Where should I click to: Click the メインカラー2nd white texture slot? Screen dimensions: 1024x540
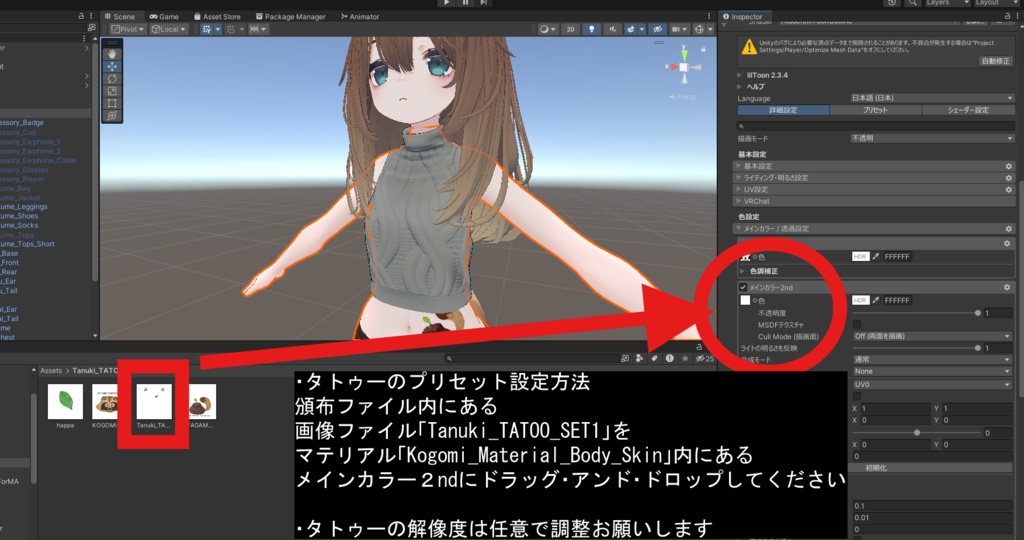coord(744,300)
